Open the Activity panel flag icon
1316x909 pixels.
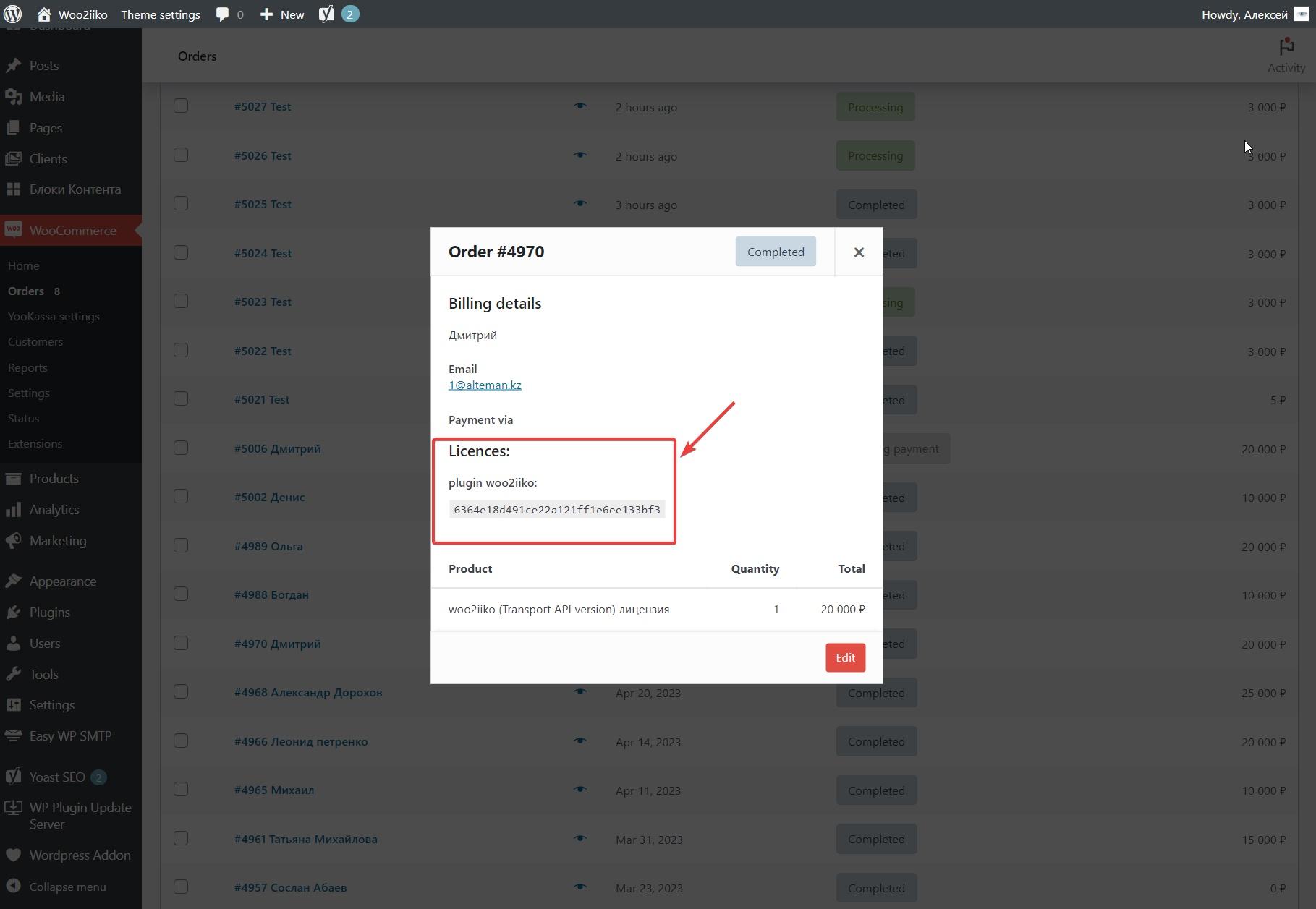pos(1286,47)
